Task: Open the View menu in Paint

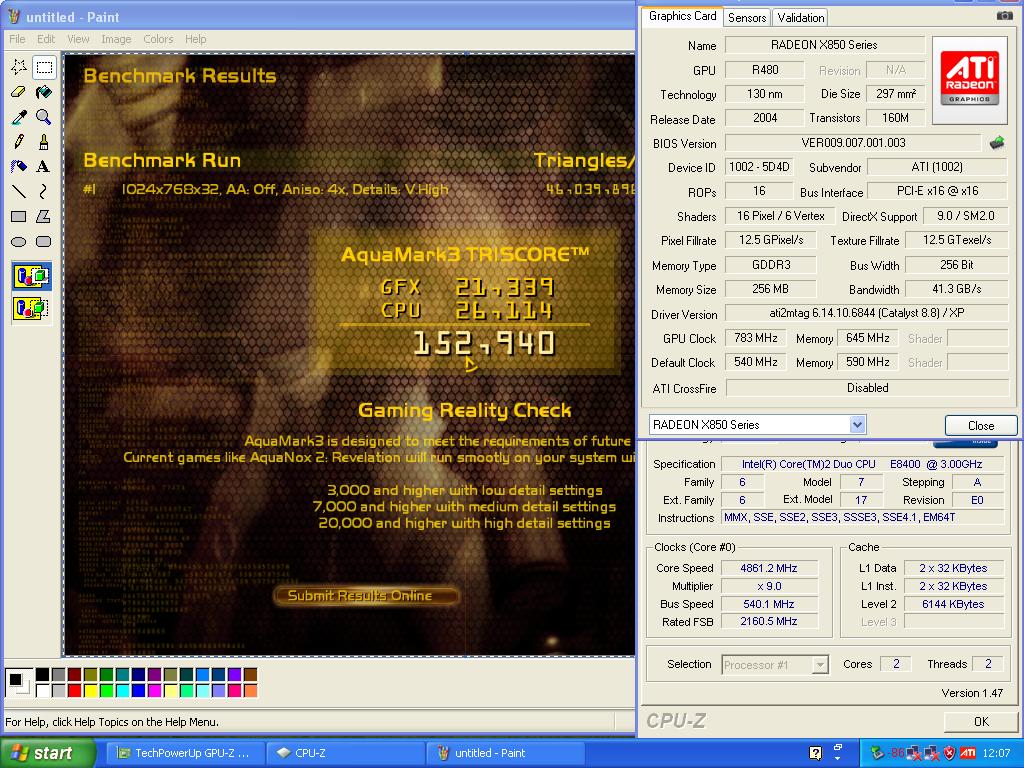Action: [78, 39]
